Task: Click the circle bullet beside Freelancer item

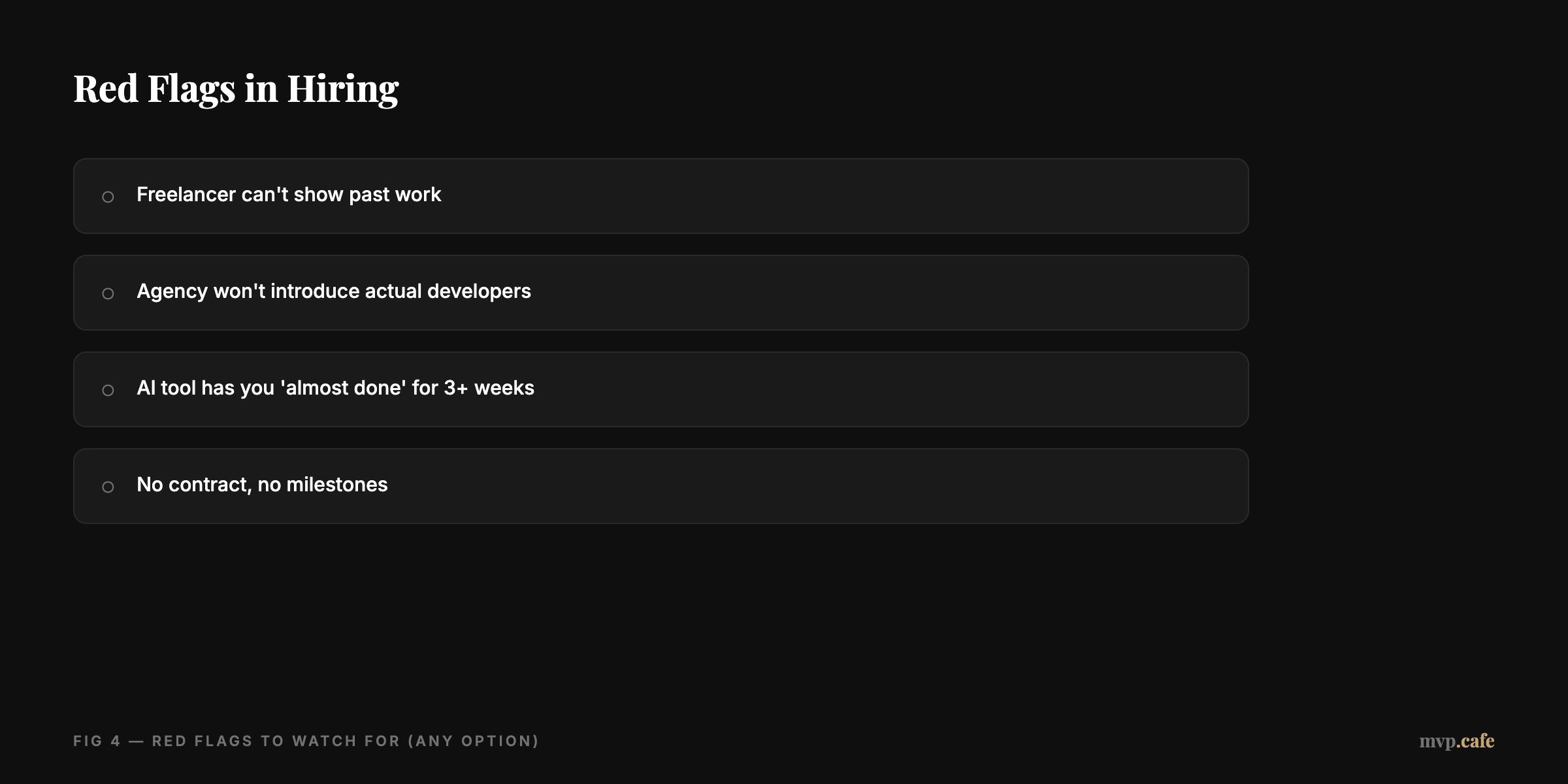Action: 108,197
